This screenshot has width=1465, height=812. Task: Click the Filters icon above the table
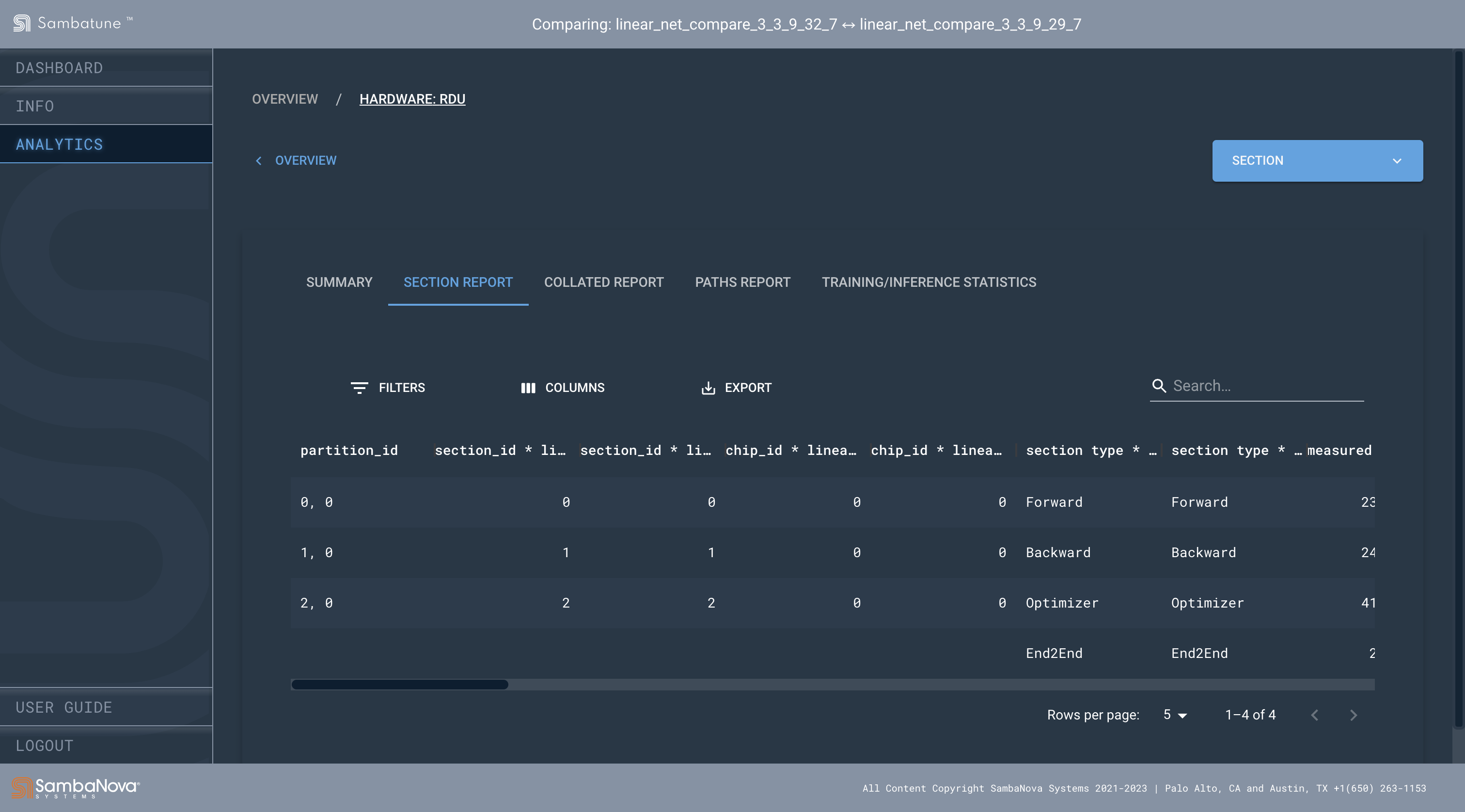(360, 388)
